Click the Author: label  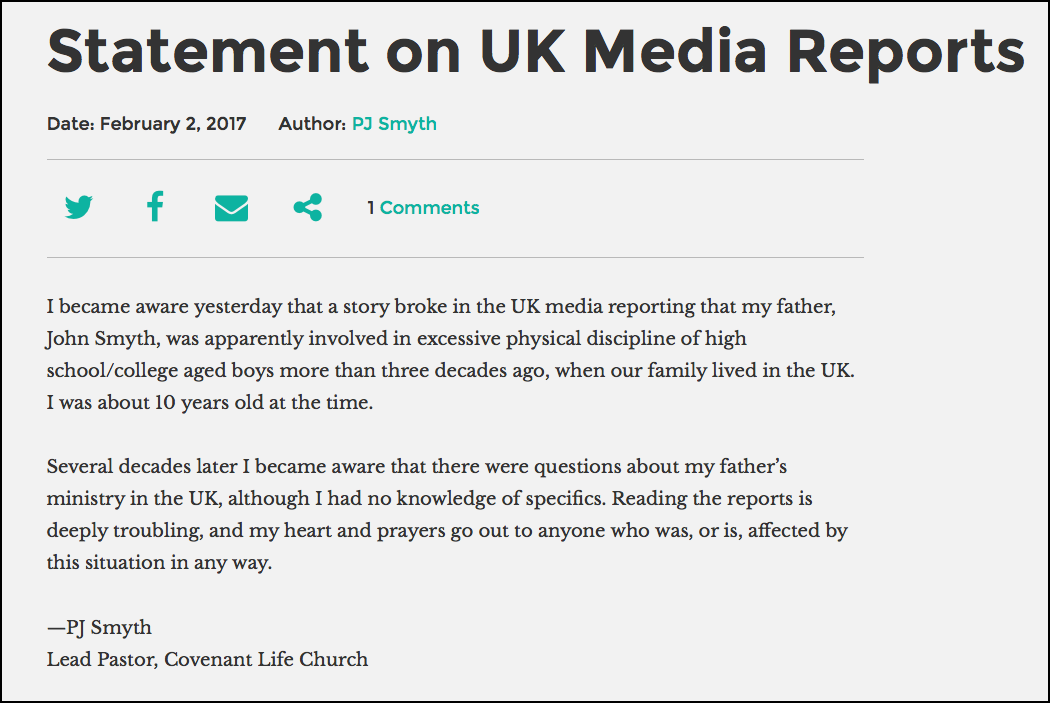click(x=312, y=124)
